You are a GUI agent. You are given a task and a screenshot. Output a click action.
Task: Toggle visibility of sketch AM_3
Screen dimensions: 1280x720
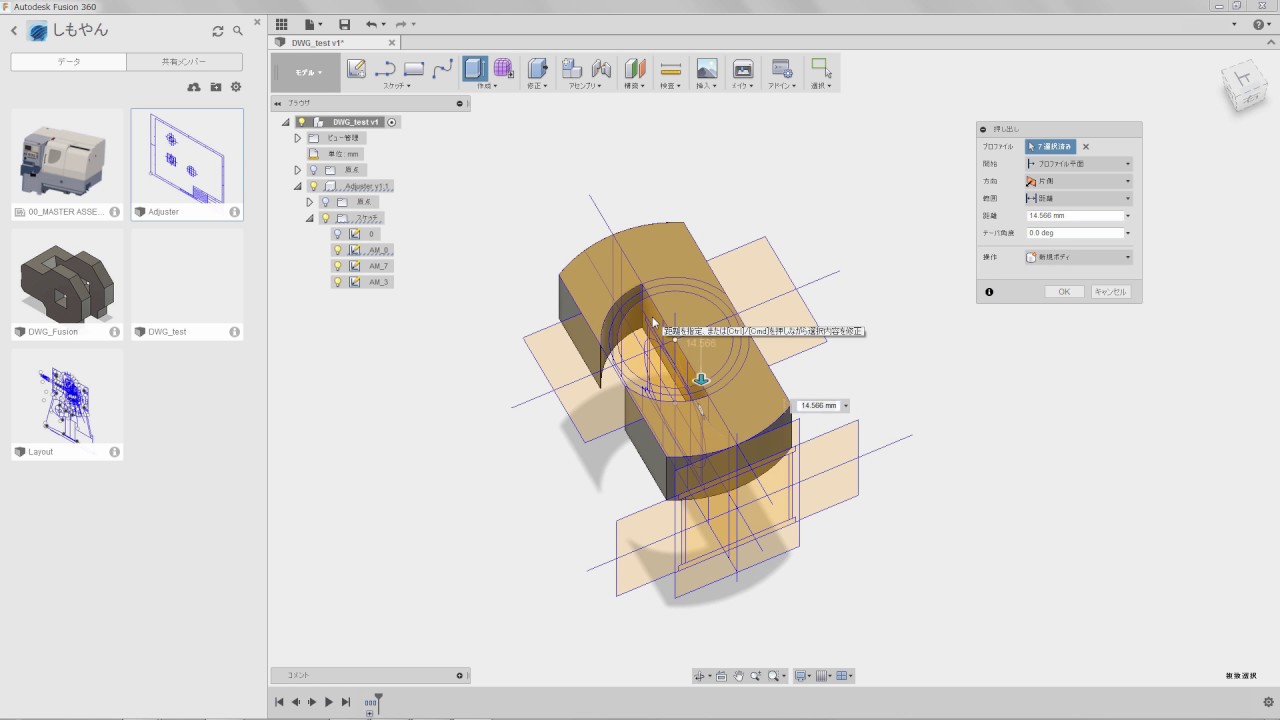tap(337, 282)
